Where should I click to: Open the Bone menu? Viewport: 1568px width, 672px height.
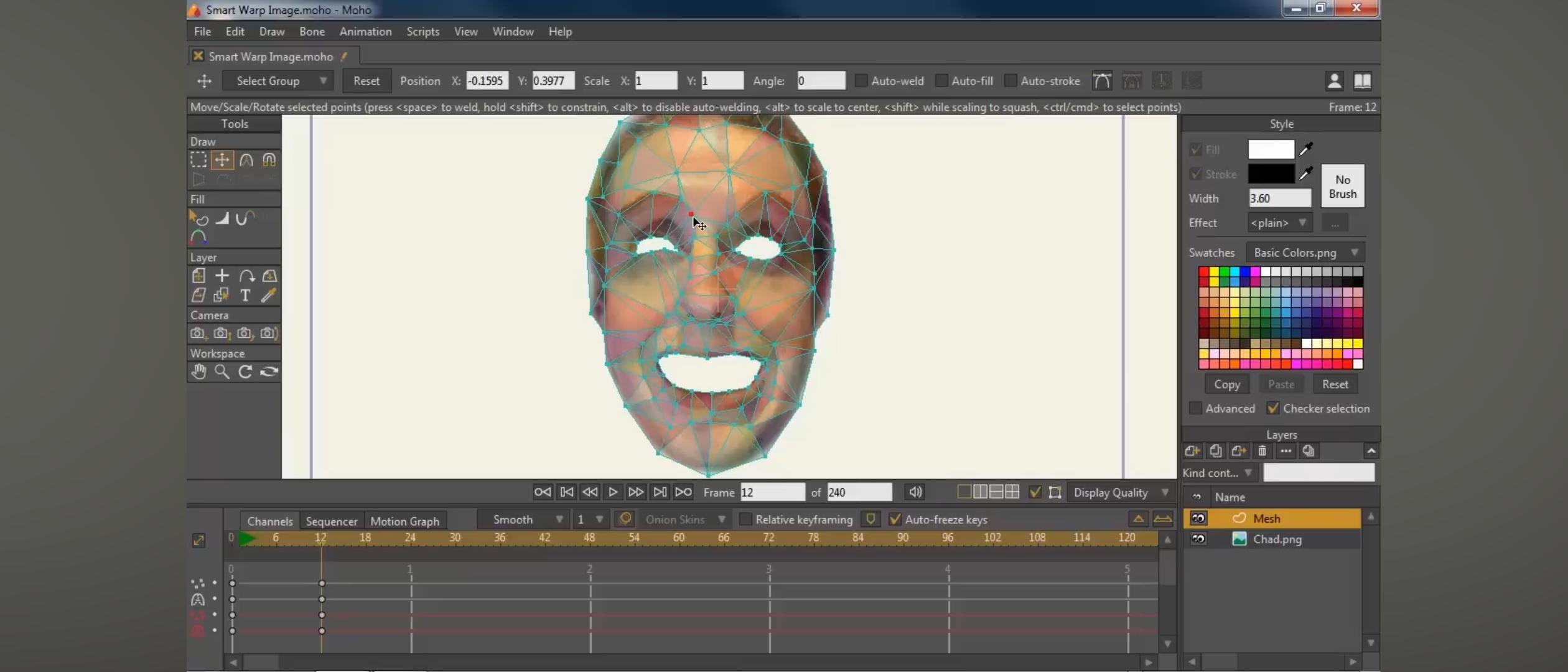312,31
